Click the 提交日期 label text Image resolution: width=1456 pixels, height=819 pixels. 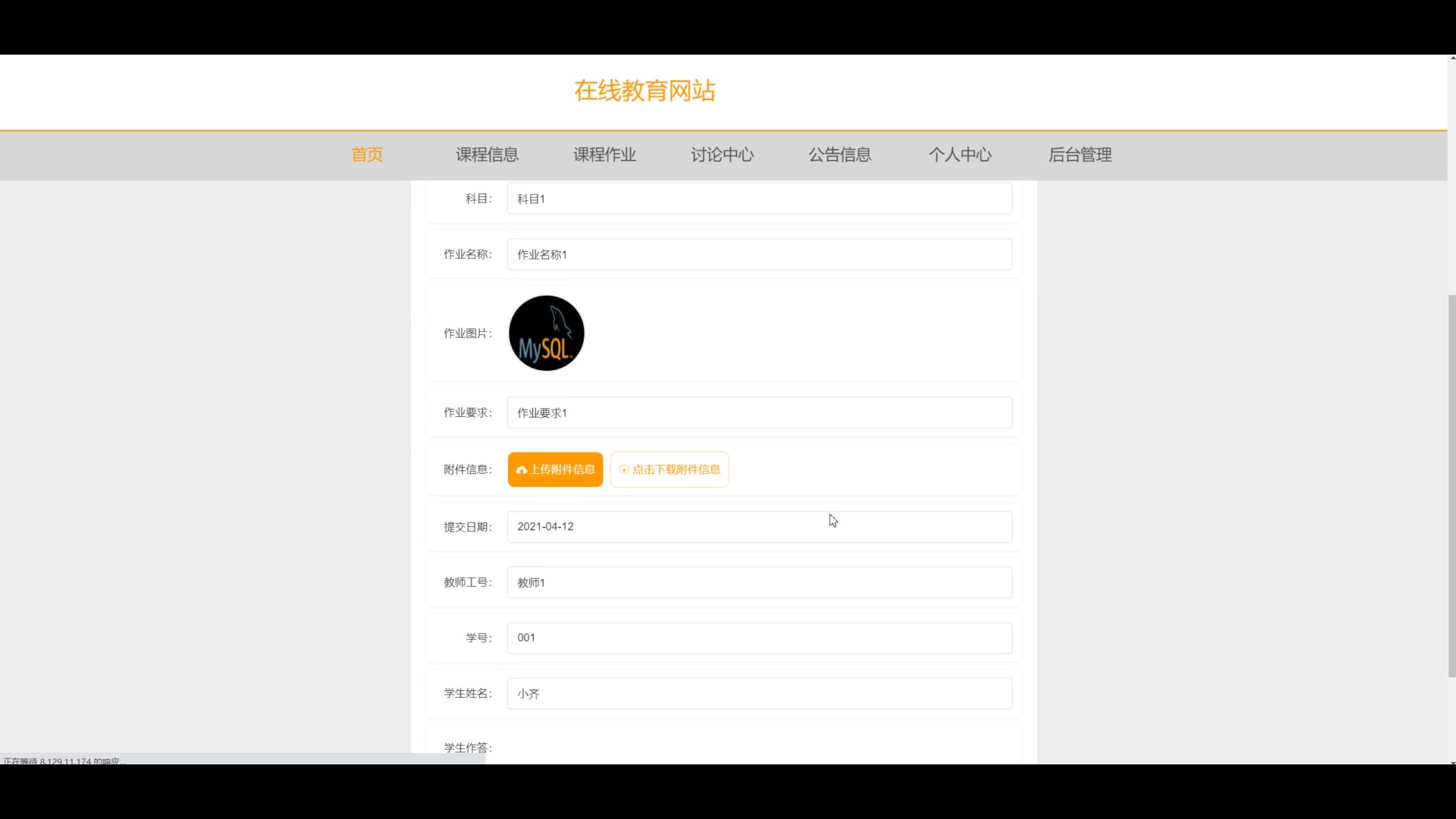point(468,527)
